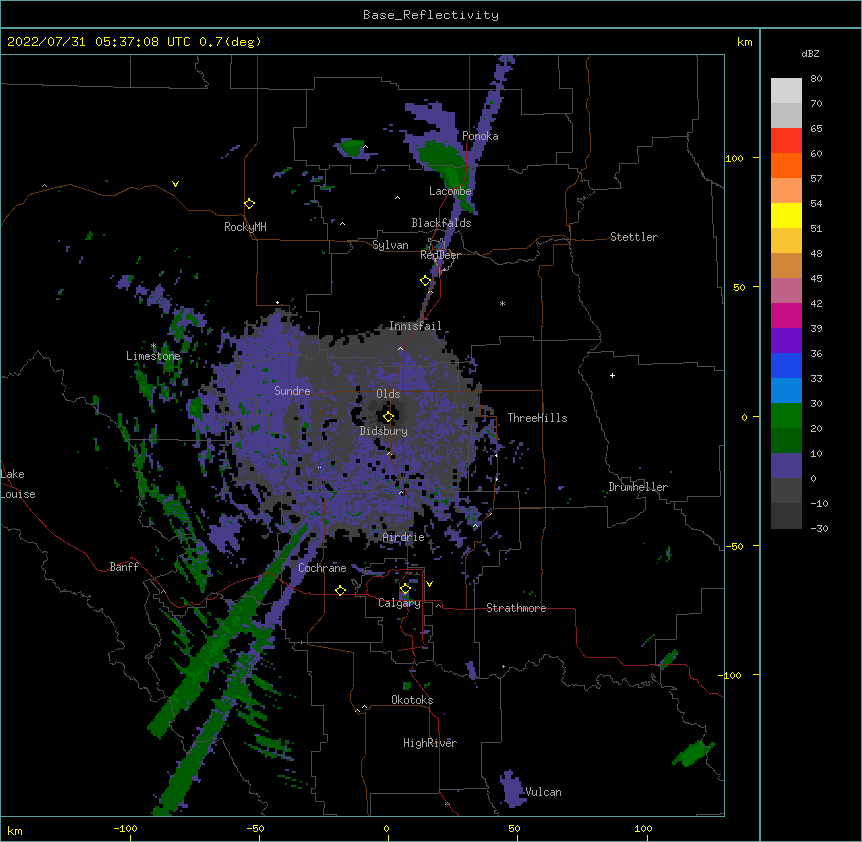
Task: Click the green echo patch west of Ponoka
Action: pyautogui.click(x=350, y=148)
